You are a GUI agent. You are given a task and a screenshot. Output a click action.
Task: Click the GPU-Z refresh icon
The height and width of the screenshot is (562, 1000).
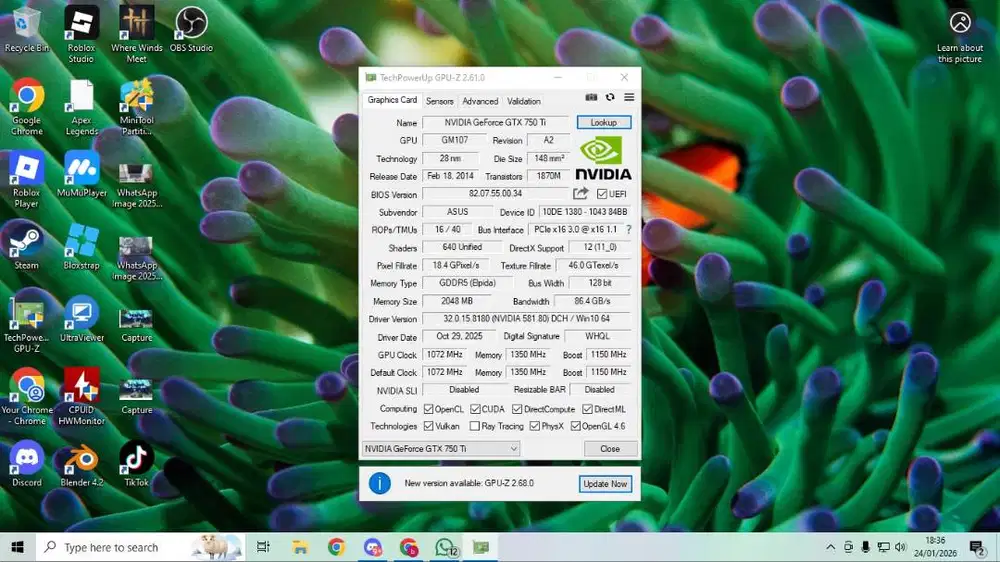[610, 97]
